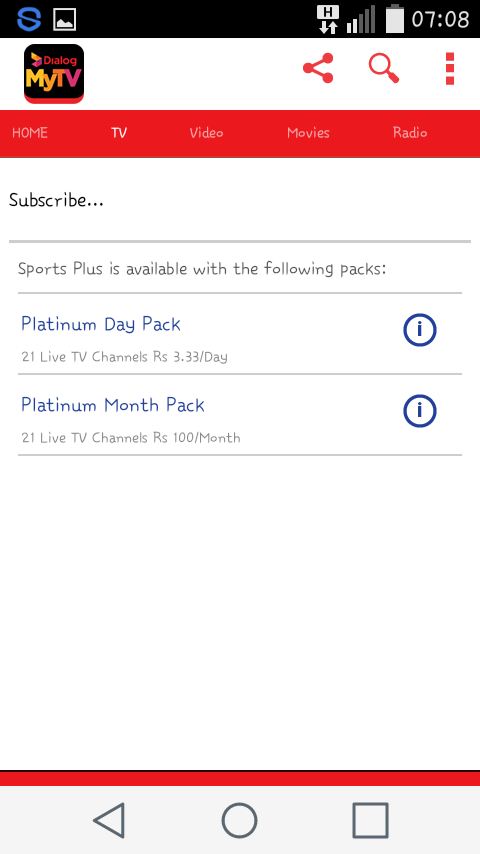Tap the Dialog MyTV logo

(54, 74)
